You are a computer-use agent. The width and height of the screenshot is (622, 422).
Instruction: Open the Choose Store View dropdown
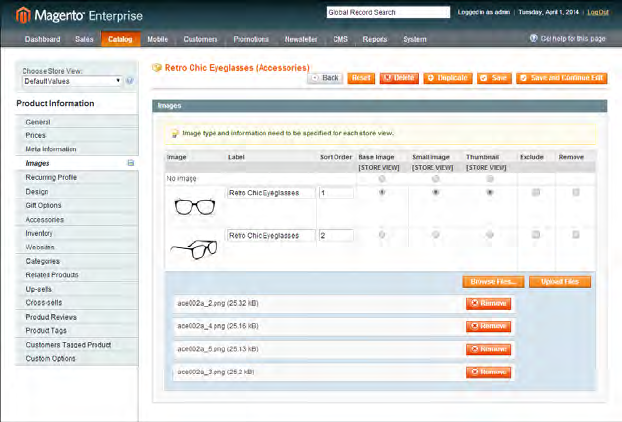[72, 81]
